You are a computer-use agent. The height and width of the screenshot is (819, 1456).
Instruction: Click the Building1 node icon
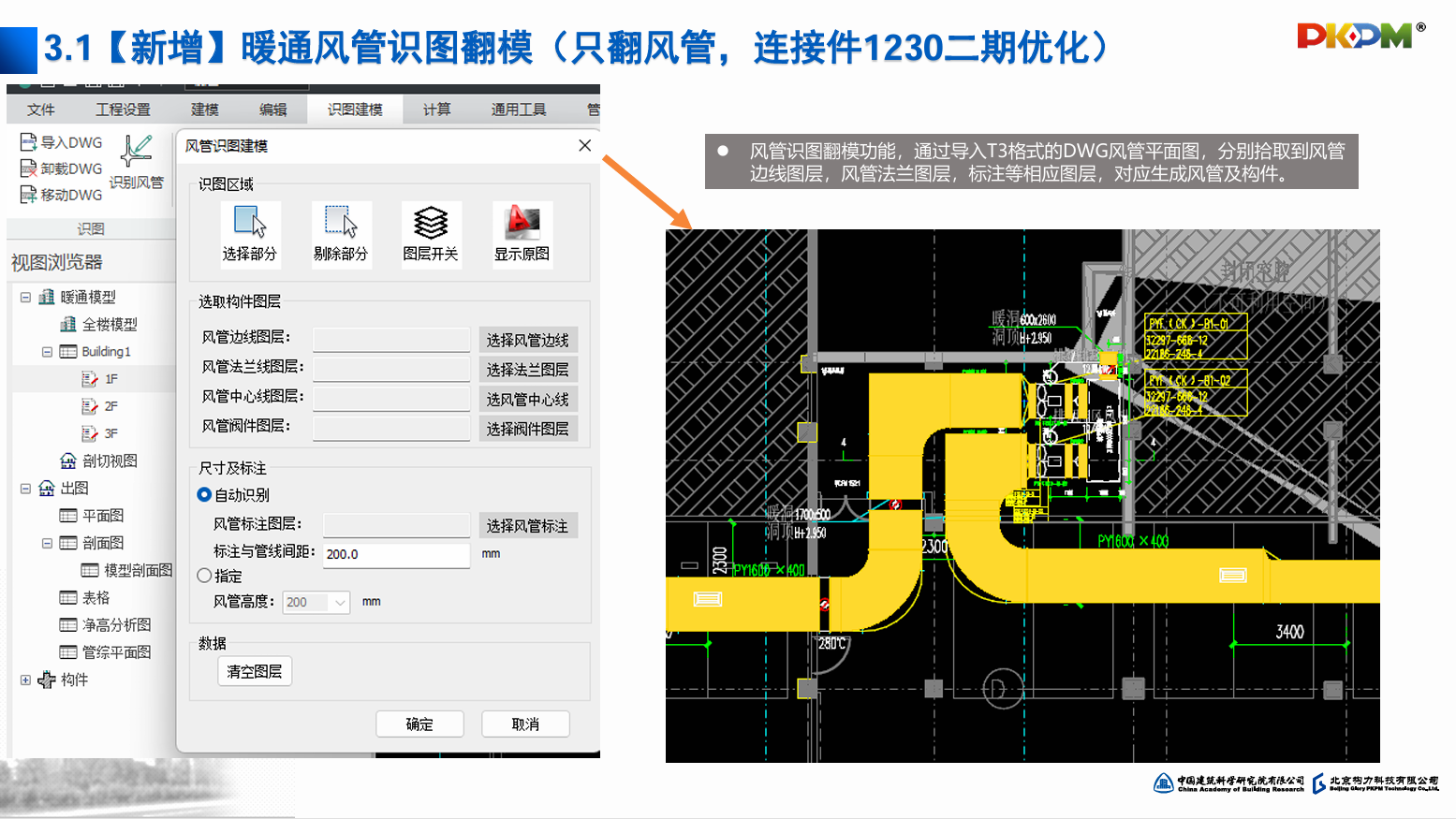(68, 352)
